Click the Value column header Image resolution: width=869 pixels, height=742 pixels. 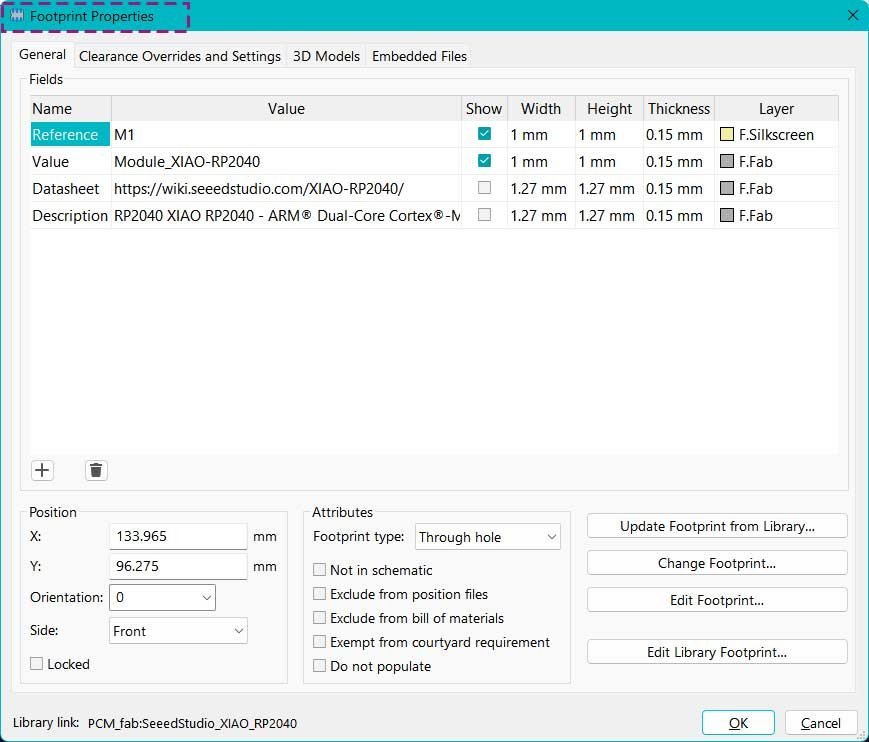(x=286, y=109)
